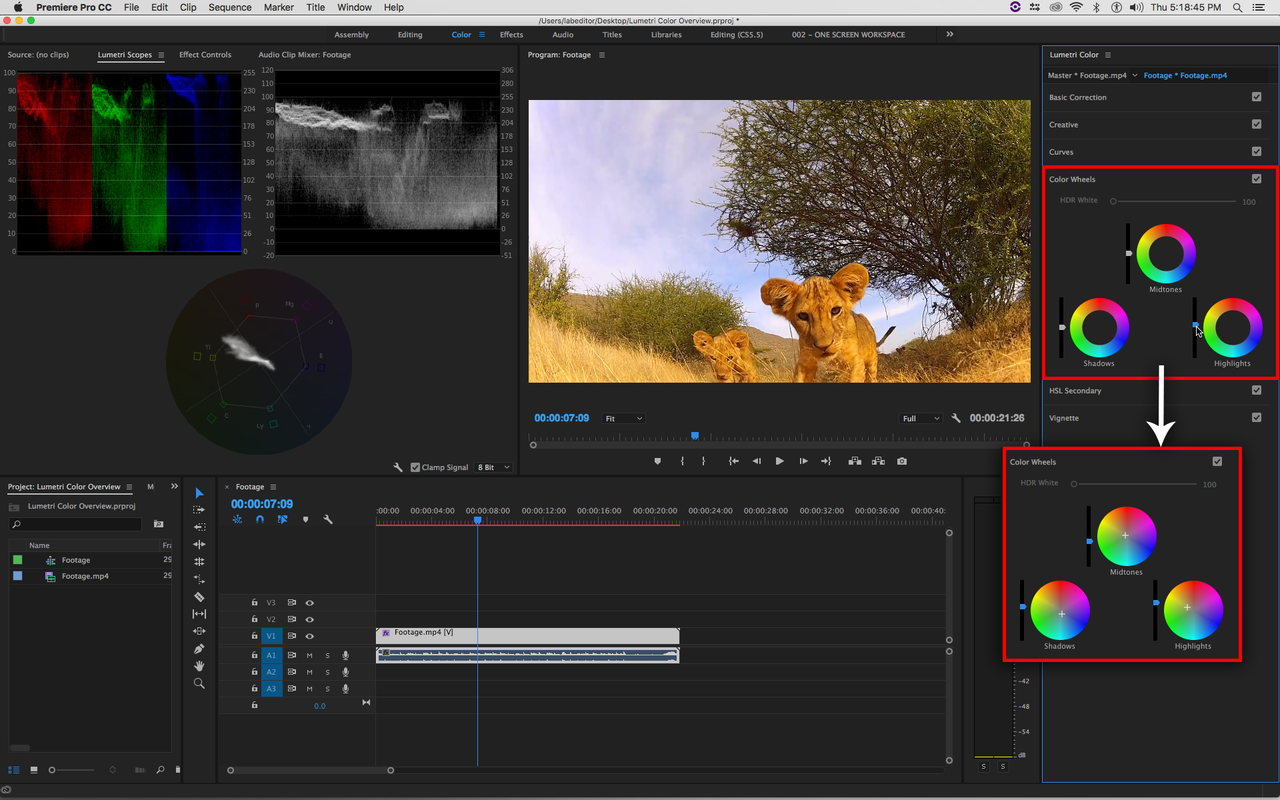This screenshot has width=1280, height=800.
Task: Click the Add Marker icon in the Program Monitor
Action: (656, 461)
